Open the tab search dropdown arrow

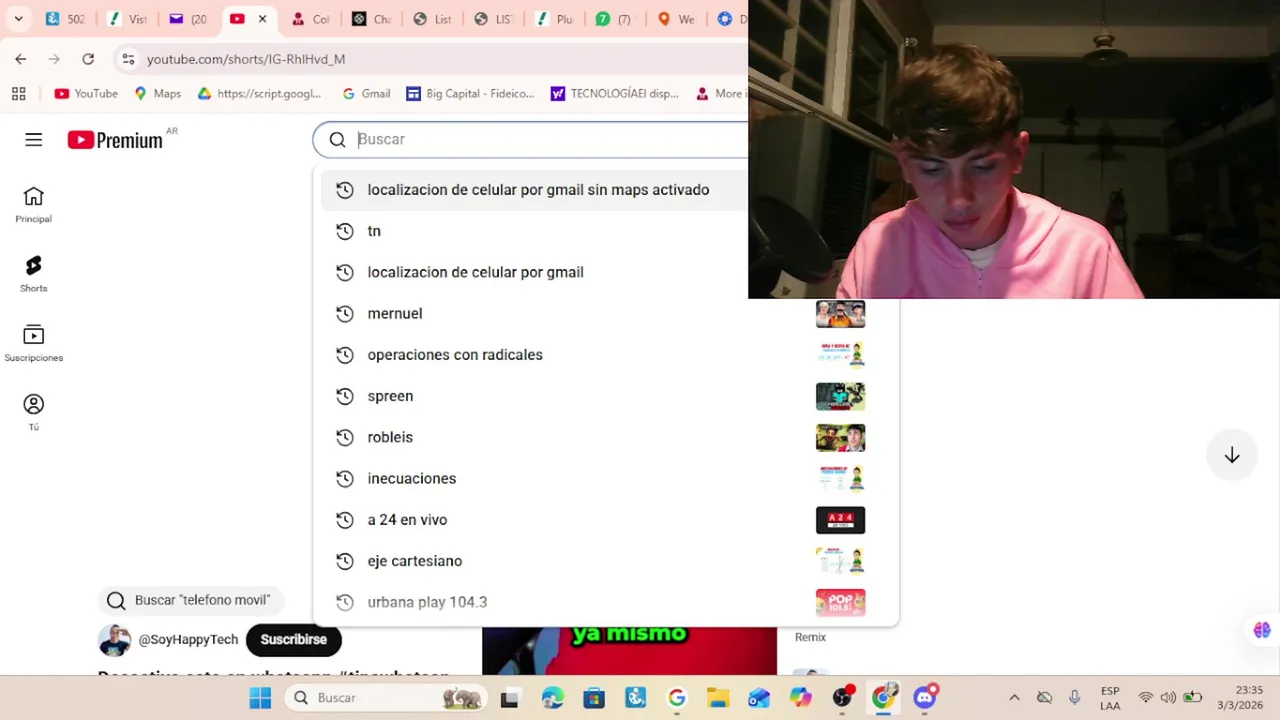pos(18,19)
